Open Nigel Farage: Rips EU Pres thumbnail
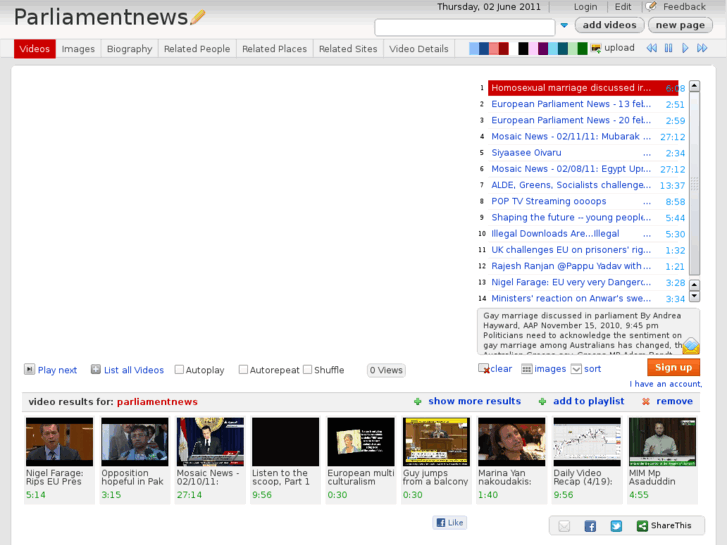The image size is (727, 545). click(59, 441)
